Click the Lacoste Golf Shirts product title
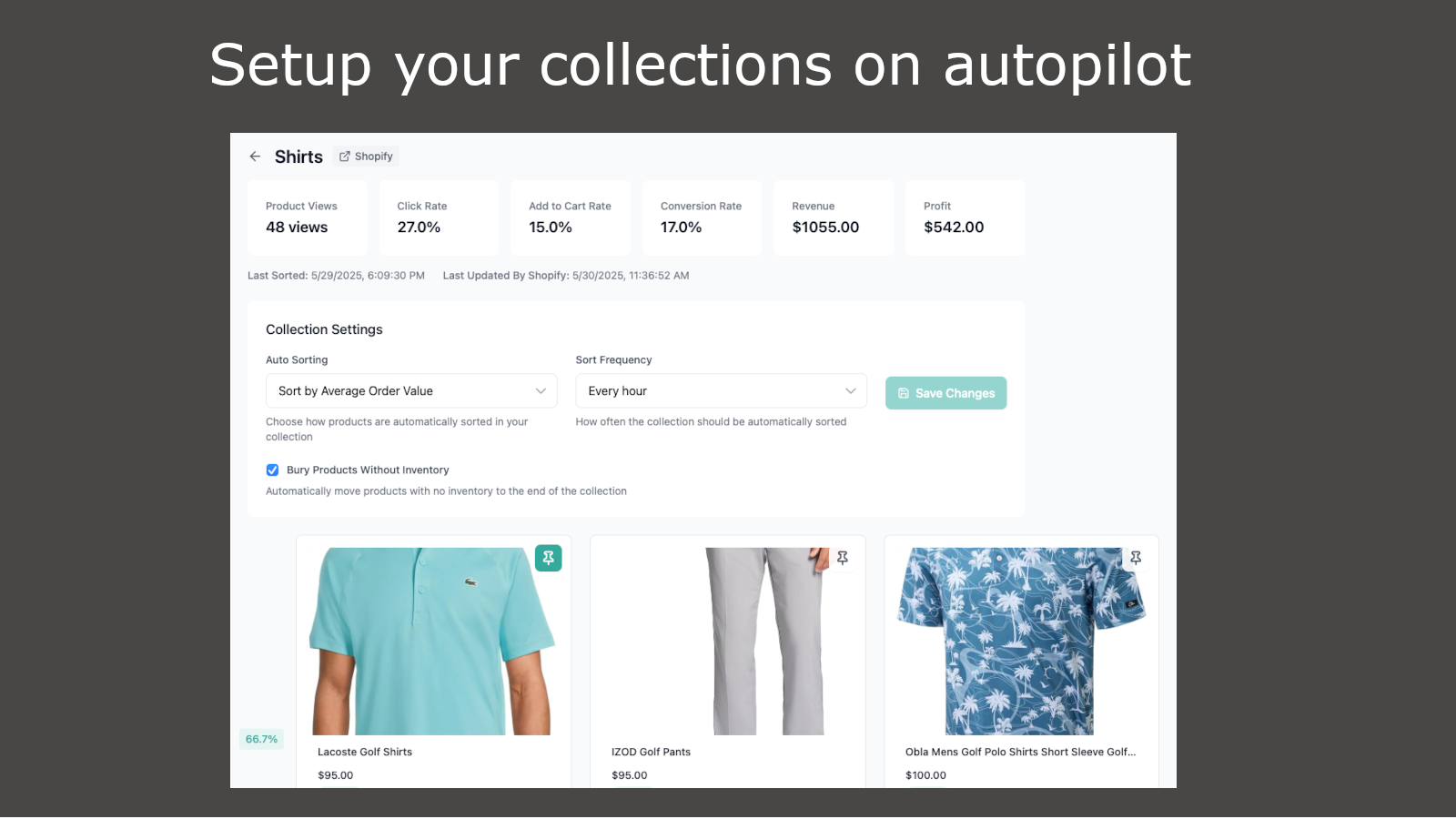1456x819 pixels. pyautogui.click(x=365, y=752)
